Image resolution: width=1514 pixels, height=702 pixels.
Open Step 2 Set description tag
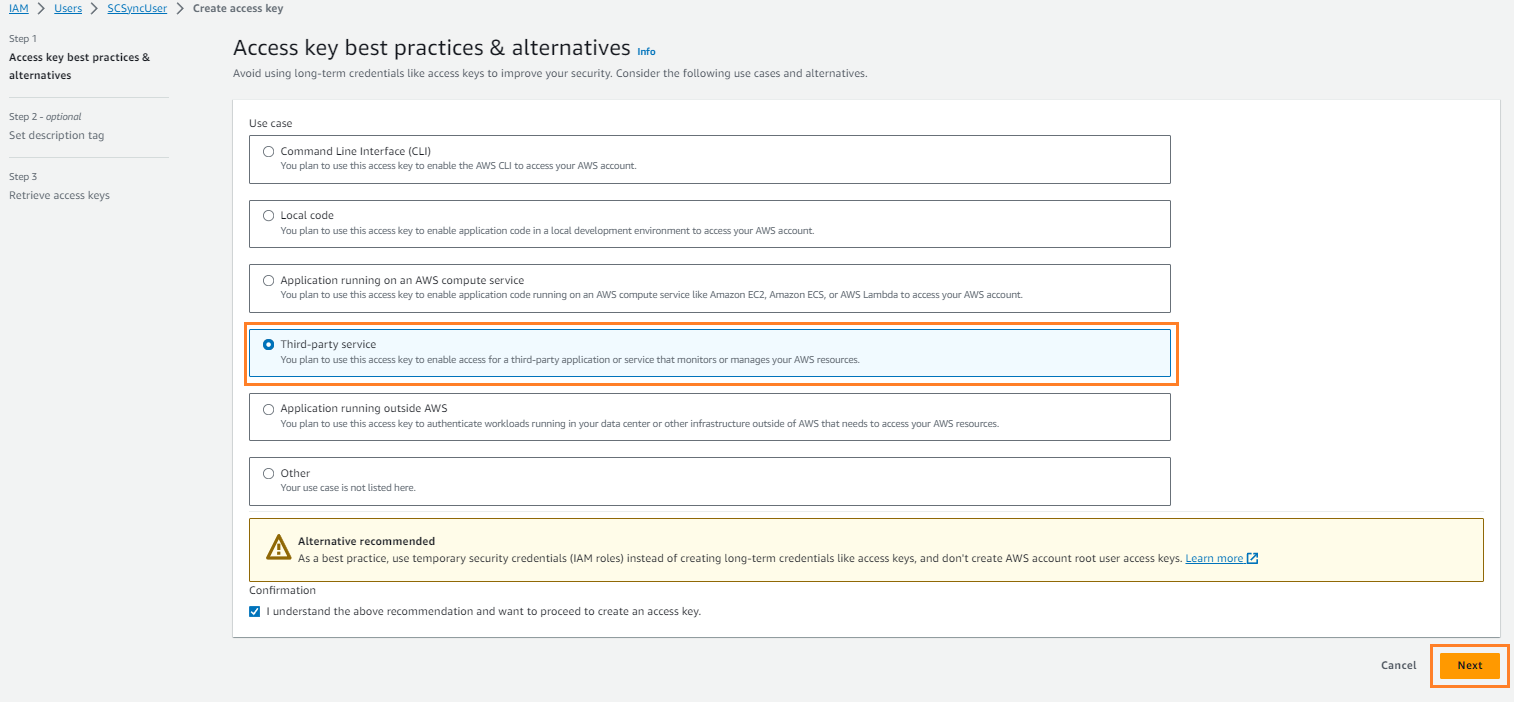click(x=57, y=135)
